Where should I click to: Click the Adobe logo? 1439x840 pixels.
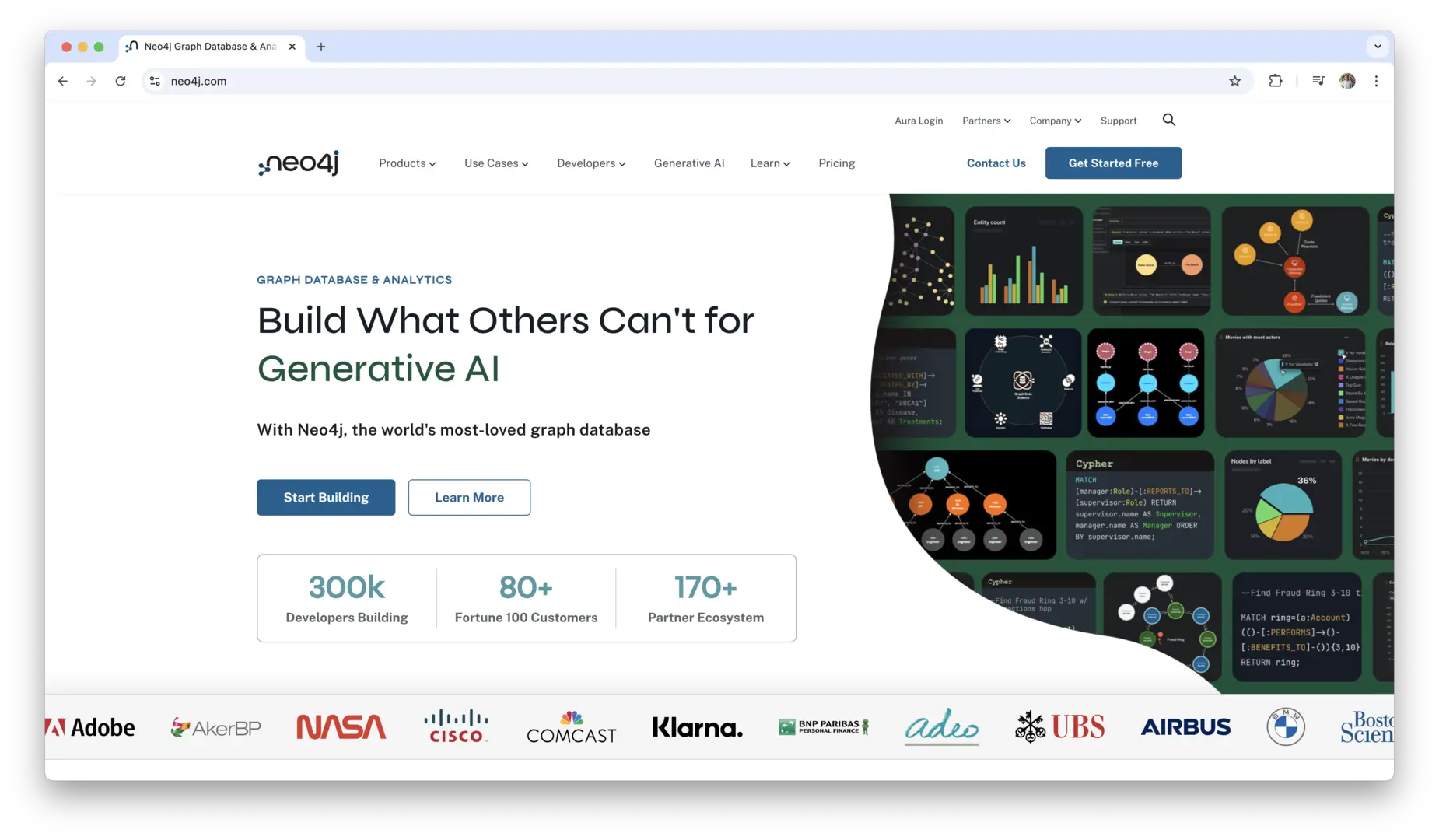click(x=90, y=727)
